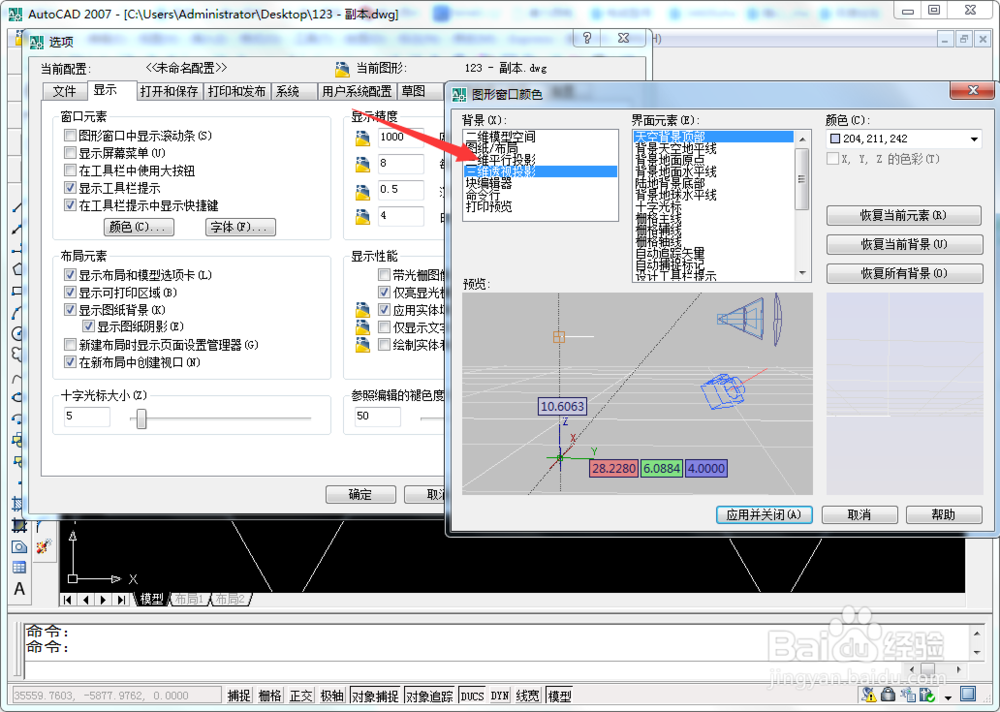
Task: Jump to last layout tab arrow
Action: pyautogui.click(x=121, y=600)
